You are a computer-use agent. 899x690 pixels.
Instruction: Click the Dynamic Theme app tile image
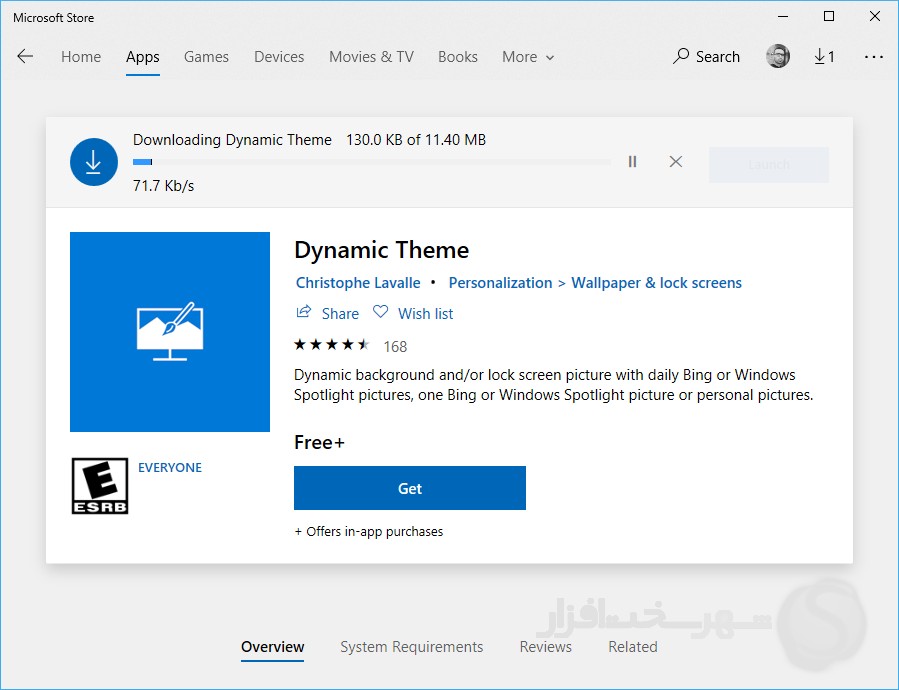(170, 332)
